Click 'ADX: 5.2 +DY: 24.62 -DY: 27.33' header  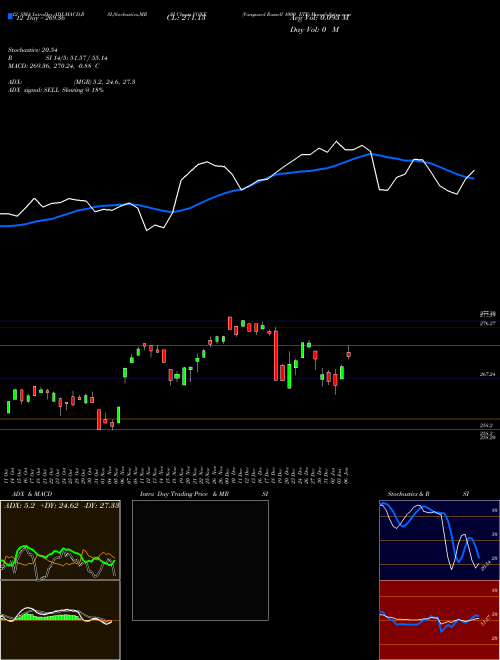[61, 505]
